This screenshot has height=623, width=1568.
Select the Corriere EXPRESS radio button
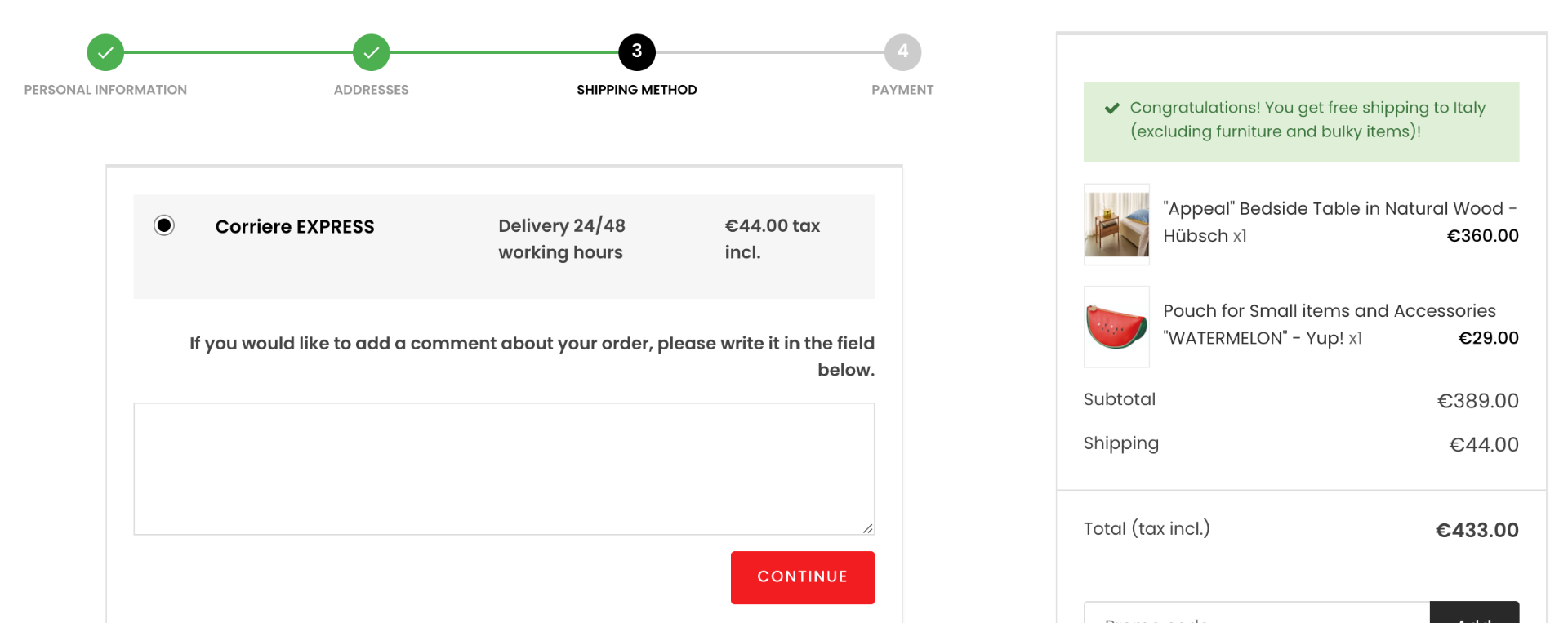[x=164, y=225]
